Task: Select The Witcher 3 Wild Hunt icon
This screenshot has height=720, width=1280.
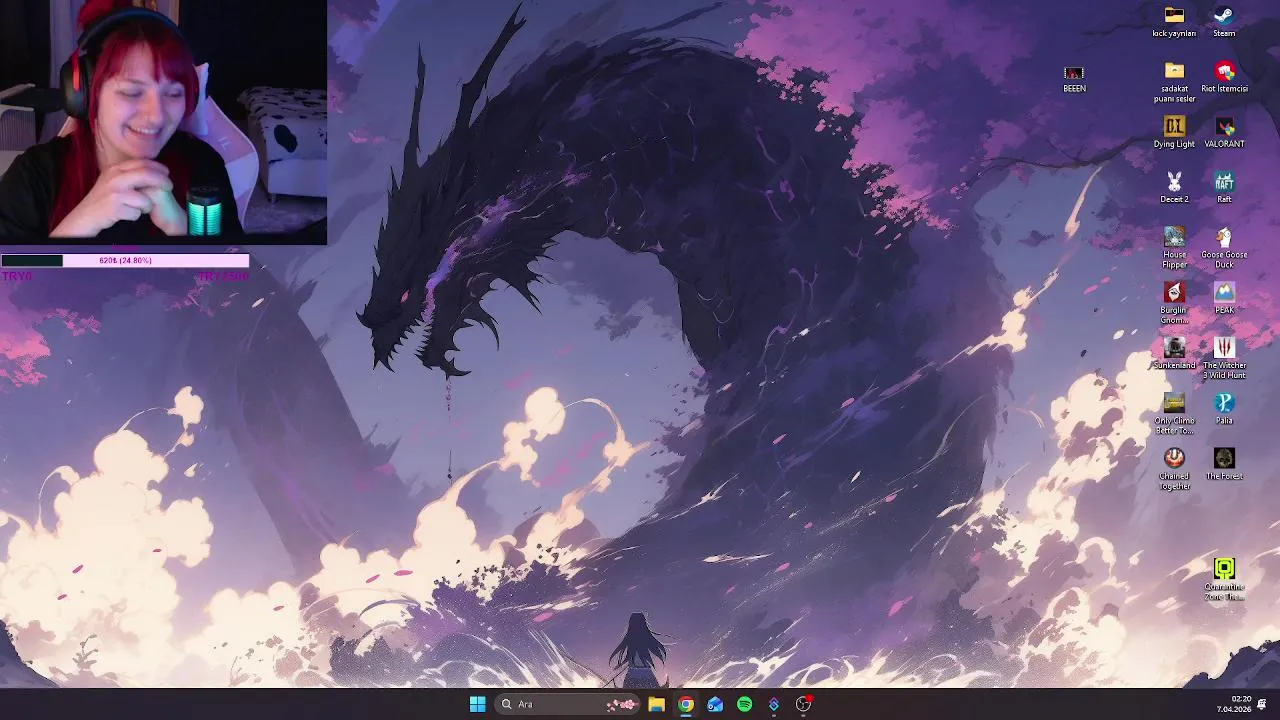Action: pyautogui.click(x=1224, y=358)
